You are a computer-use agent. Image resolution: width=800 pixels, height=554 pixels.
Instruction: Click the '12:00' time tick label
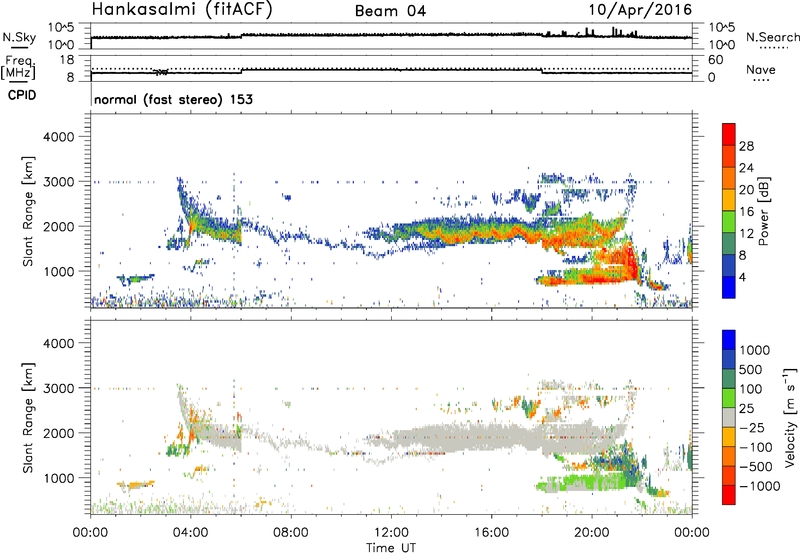coord(391,533)
